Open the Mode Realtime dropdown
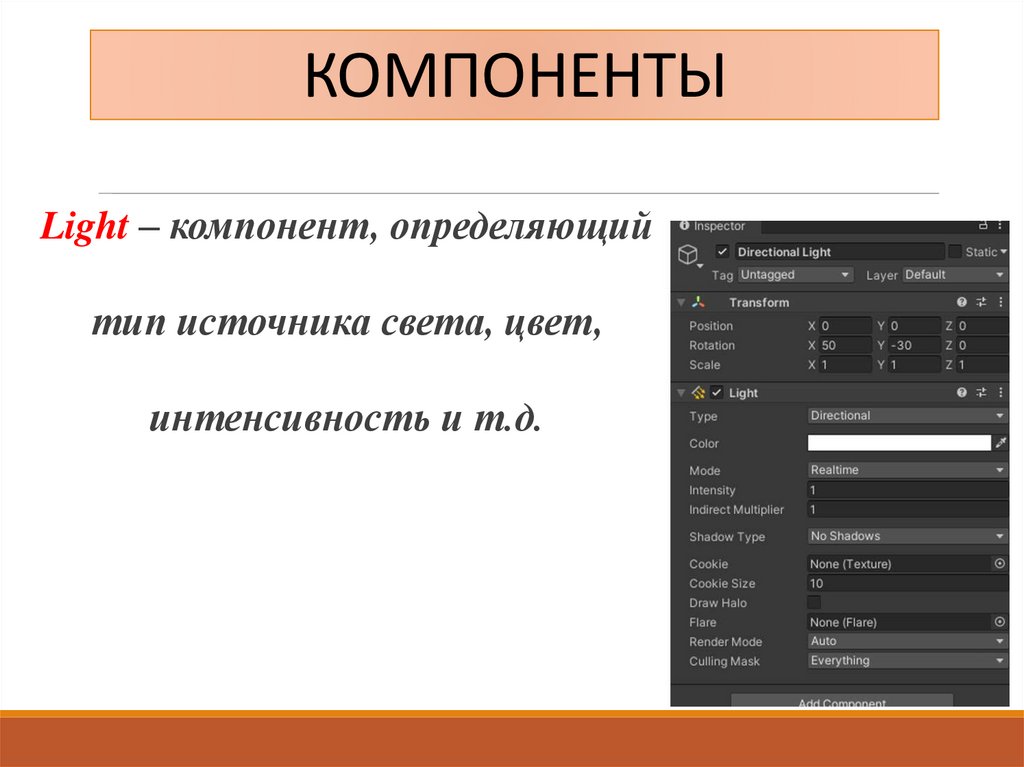The width and height of the screenshot is (1024, 767). [x=908, y=470]
